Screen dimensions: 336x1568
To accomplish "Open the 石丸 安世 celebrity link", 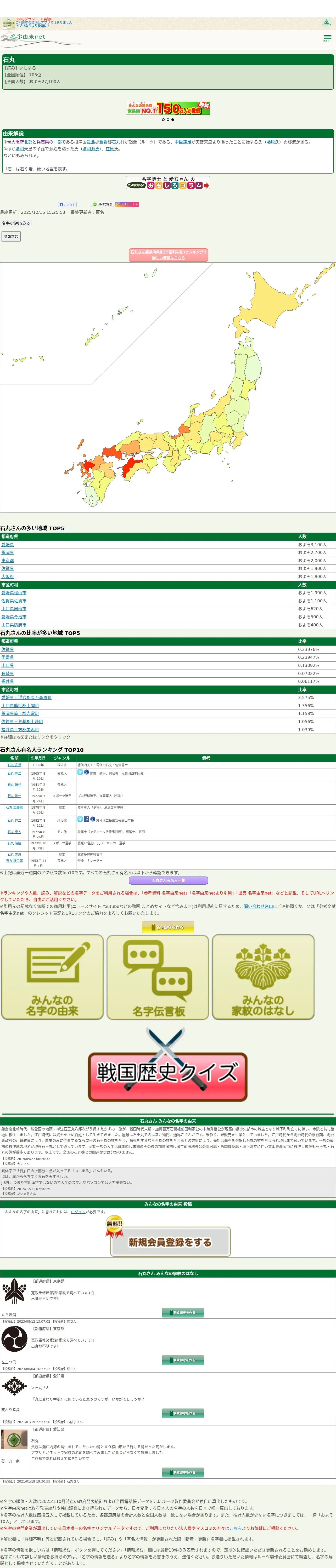I will click(x=14, y=765).
